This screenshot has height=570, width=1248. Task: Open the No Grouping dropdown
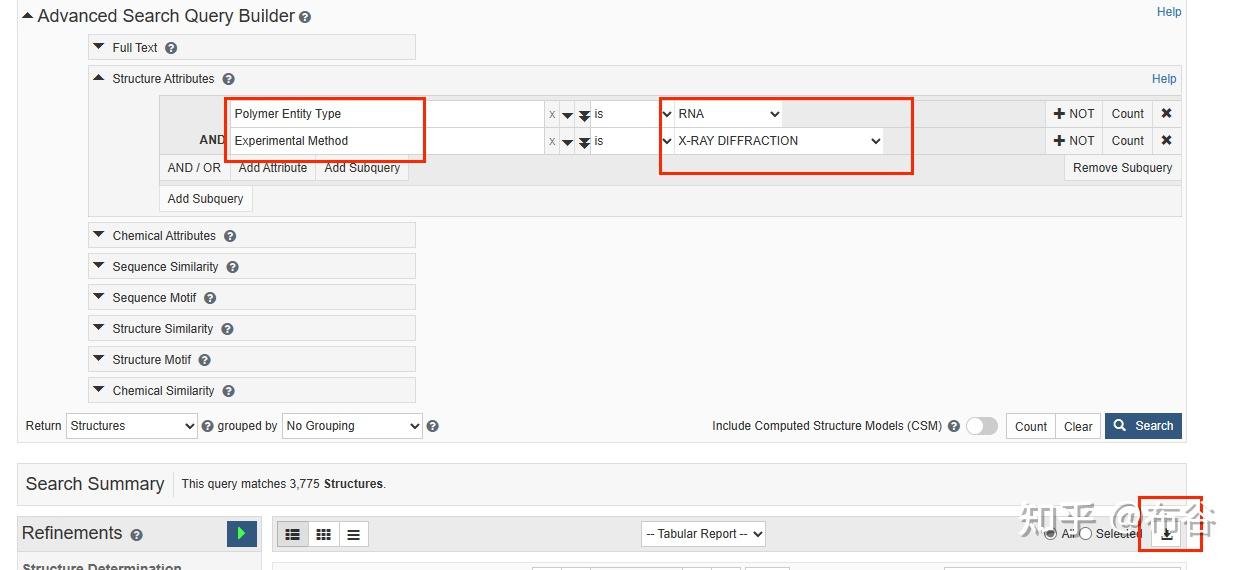352,426
